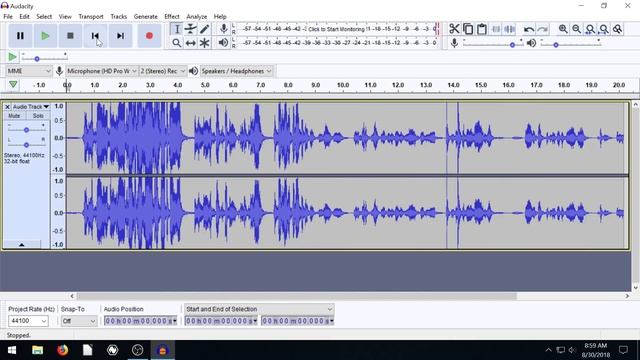Open the File menu

tap(8, 16)
